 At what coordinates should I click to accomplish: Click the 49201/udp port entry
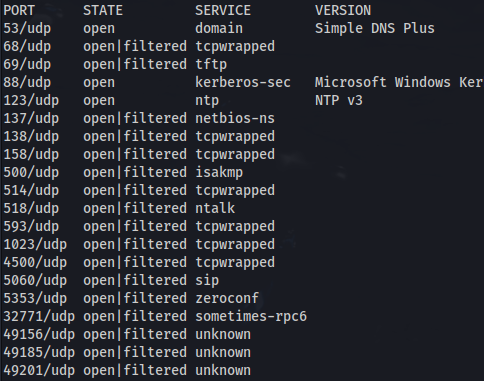[39, 370]
